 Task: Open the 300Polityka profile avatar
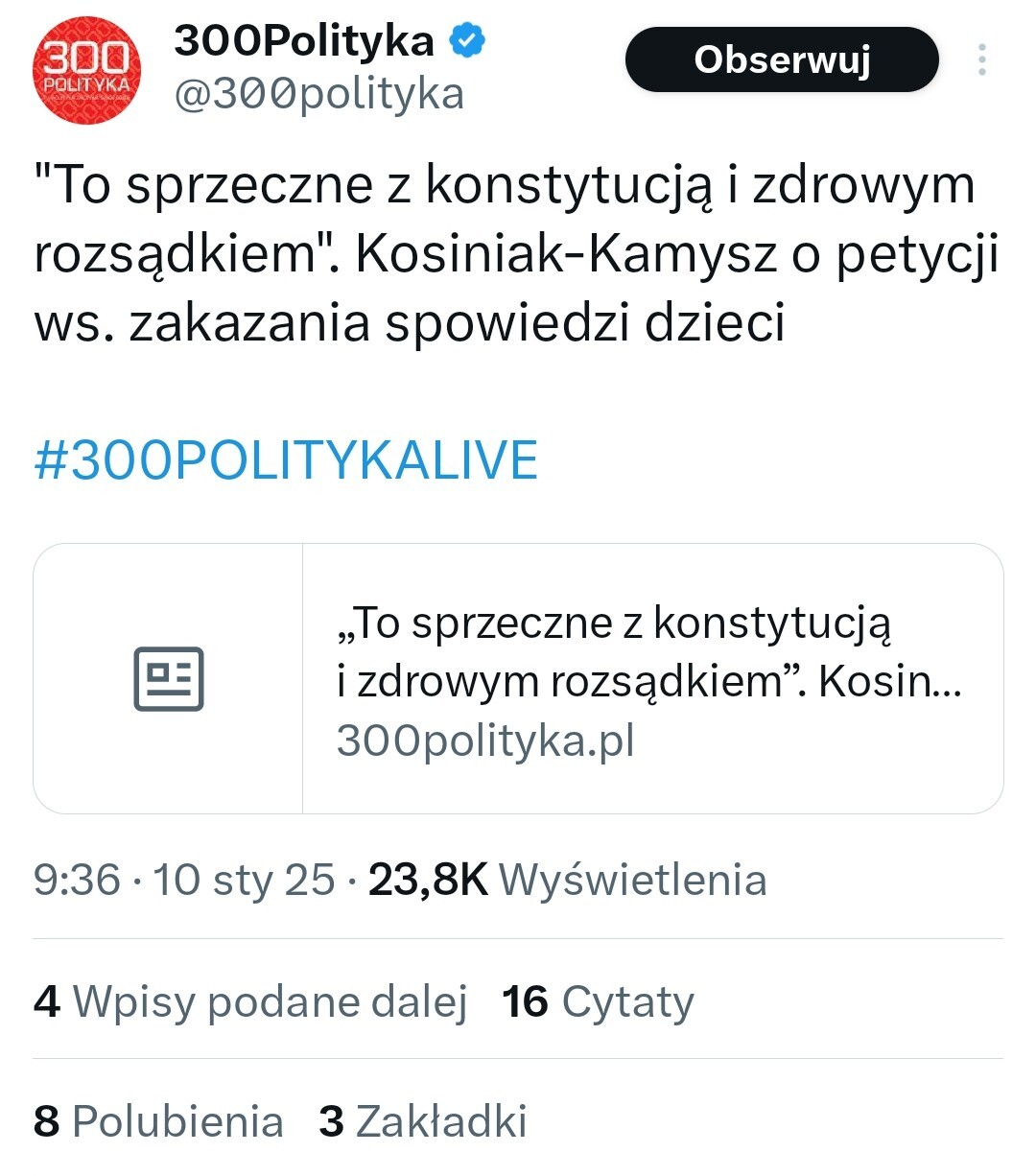(86, 70)
